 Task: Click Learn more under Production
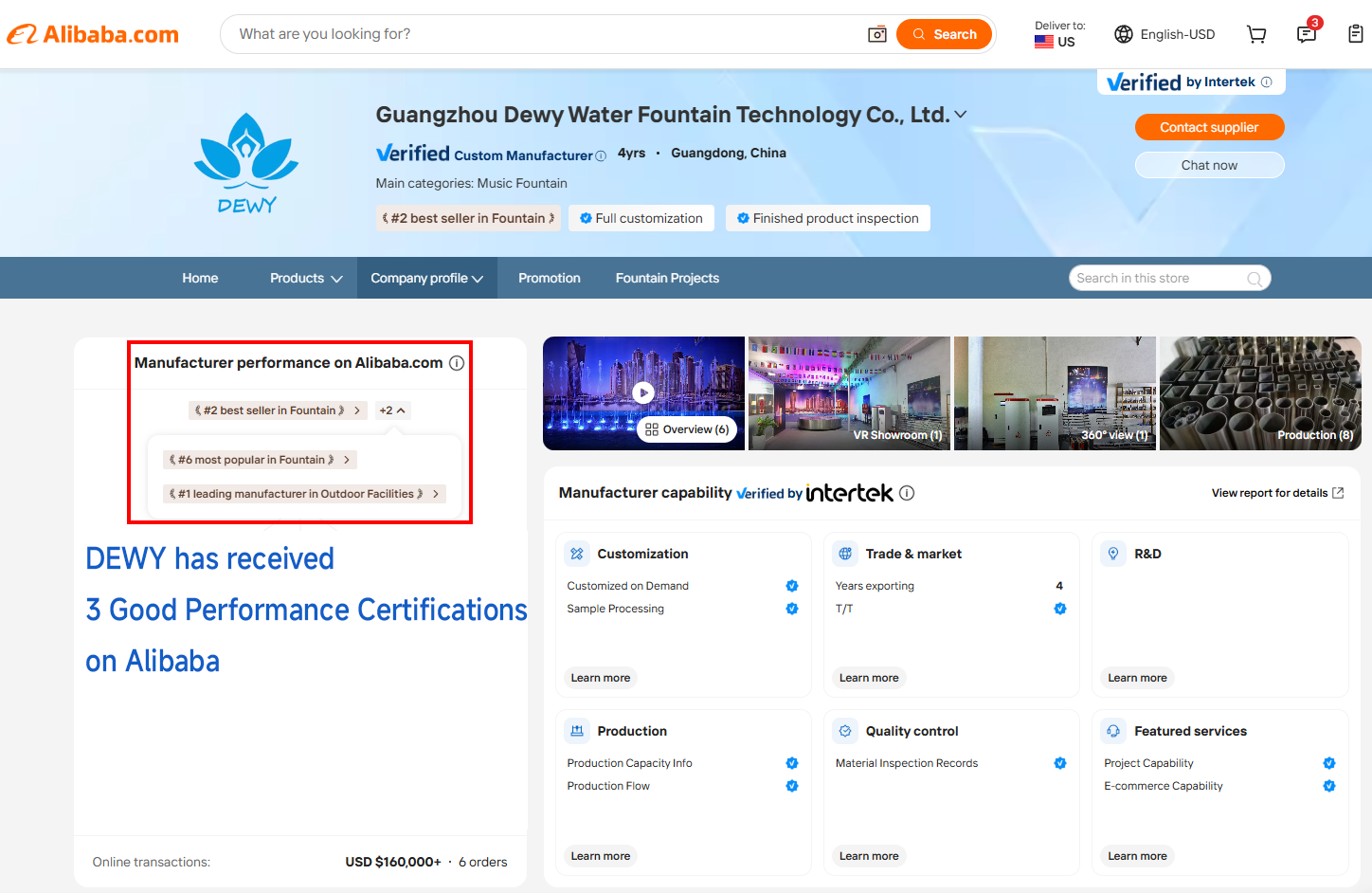601,856
